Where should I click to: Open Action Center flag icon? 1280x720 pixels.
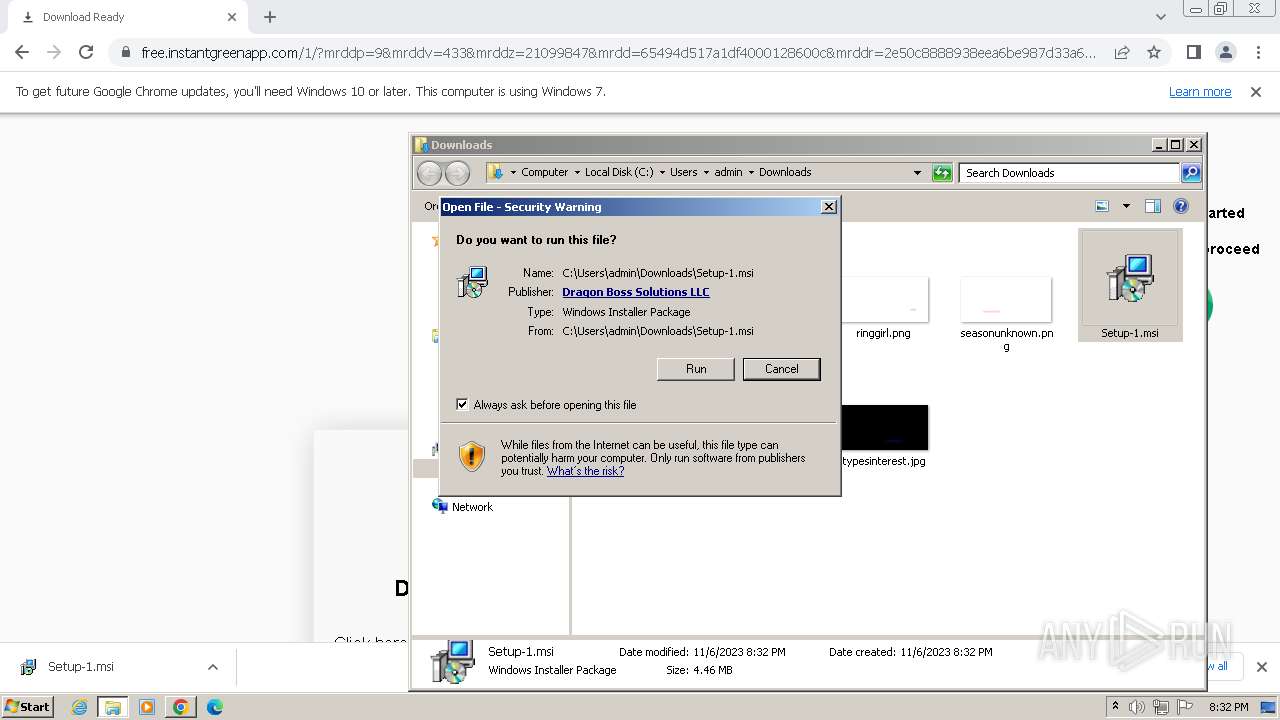click(1185, 707)
